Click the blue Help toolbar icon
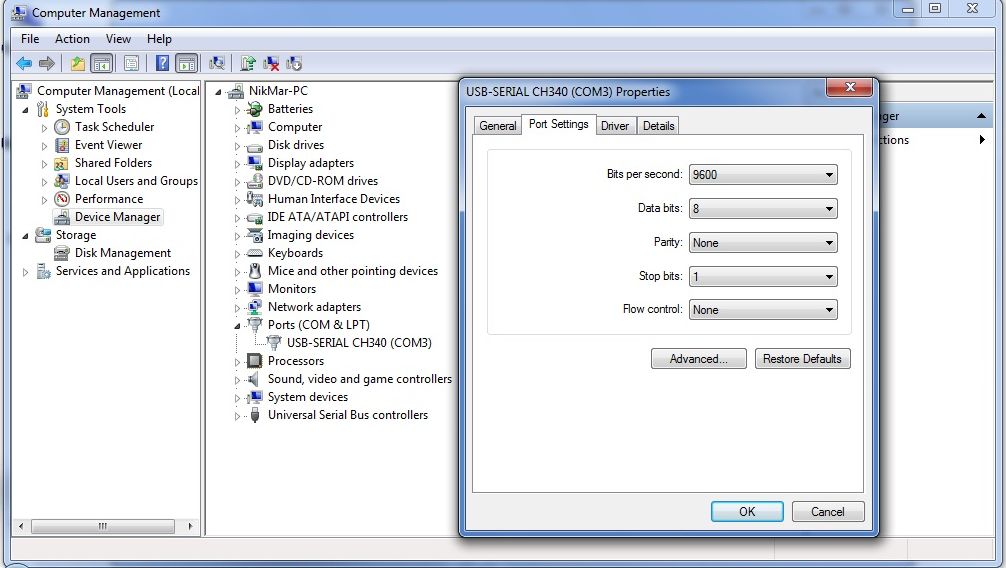Screen dimensions: 1006x568 (x=162, y=63)
